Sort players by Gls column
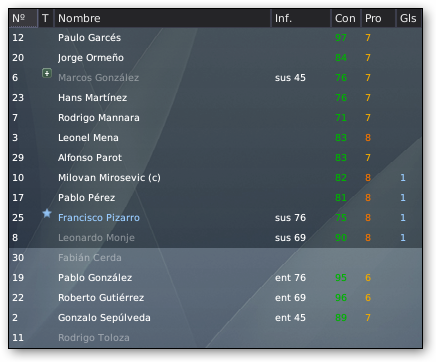 point(409,18)
